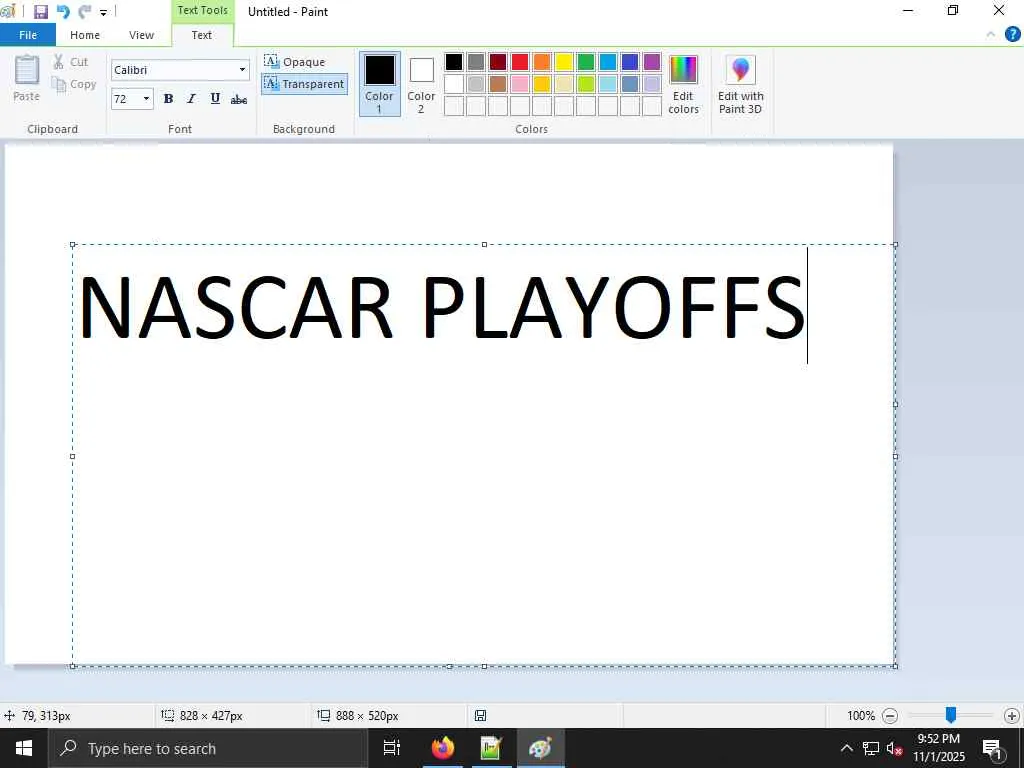The image size is (1024, 768).
Task: Pick the brown color swatch
Action: [498, 84]
